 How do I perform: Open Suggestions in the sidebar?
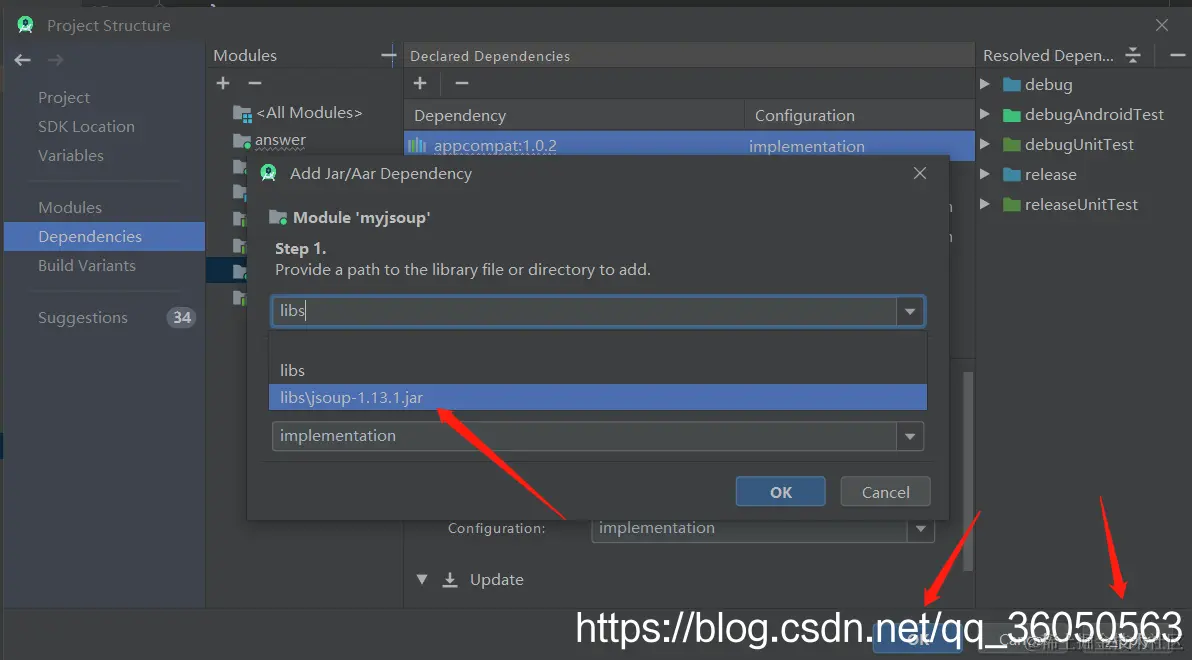click(x=83, y=318)
